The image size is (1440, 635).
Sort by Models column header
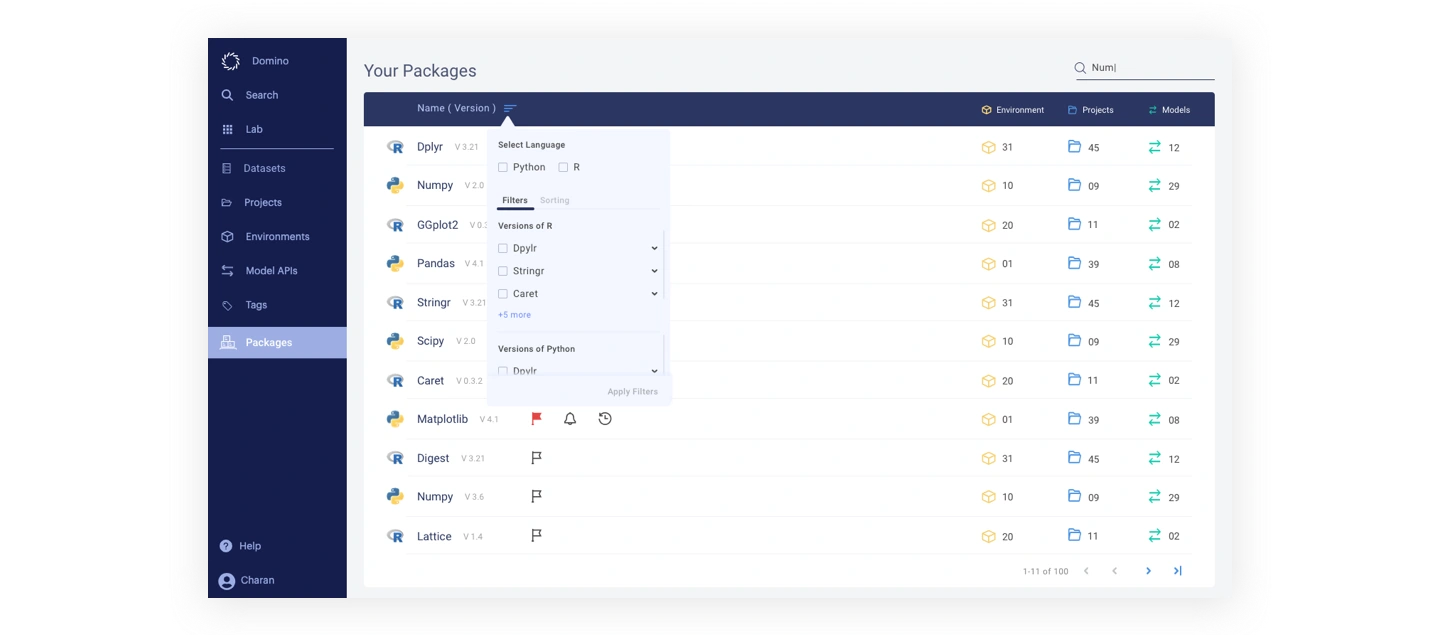[1169, 110]
